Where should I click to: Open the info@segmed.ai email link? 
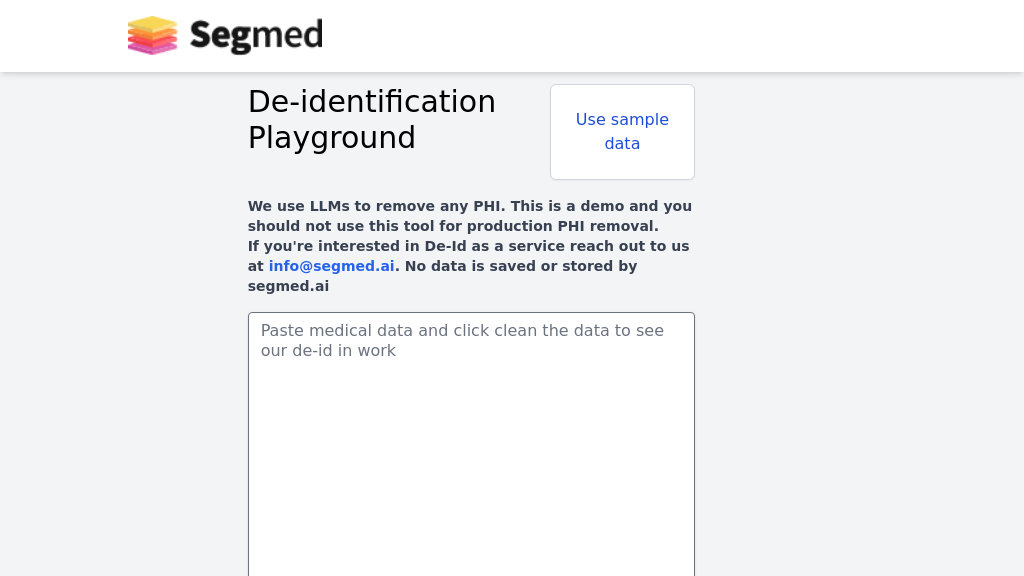[x=331, y=266]
